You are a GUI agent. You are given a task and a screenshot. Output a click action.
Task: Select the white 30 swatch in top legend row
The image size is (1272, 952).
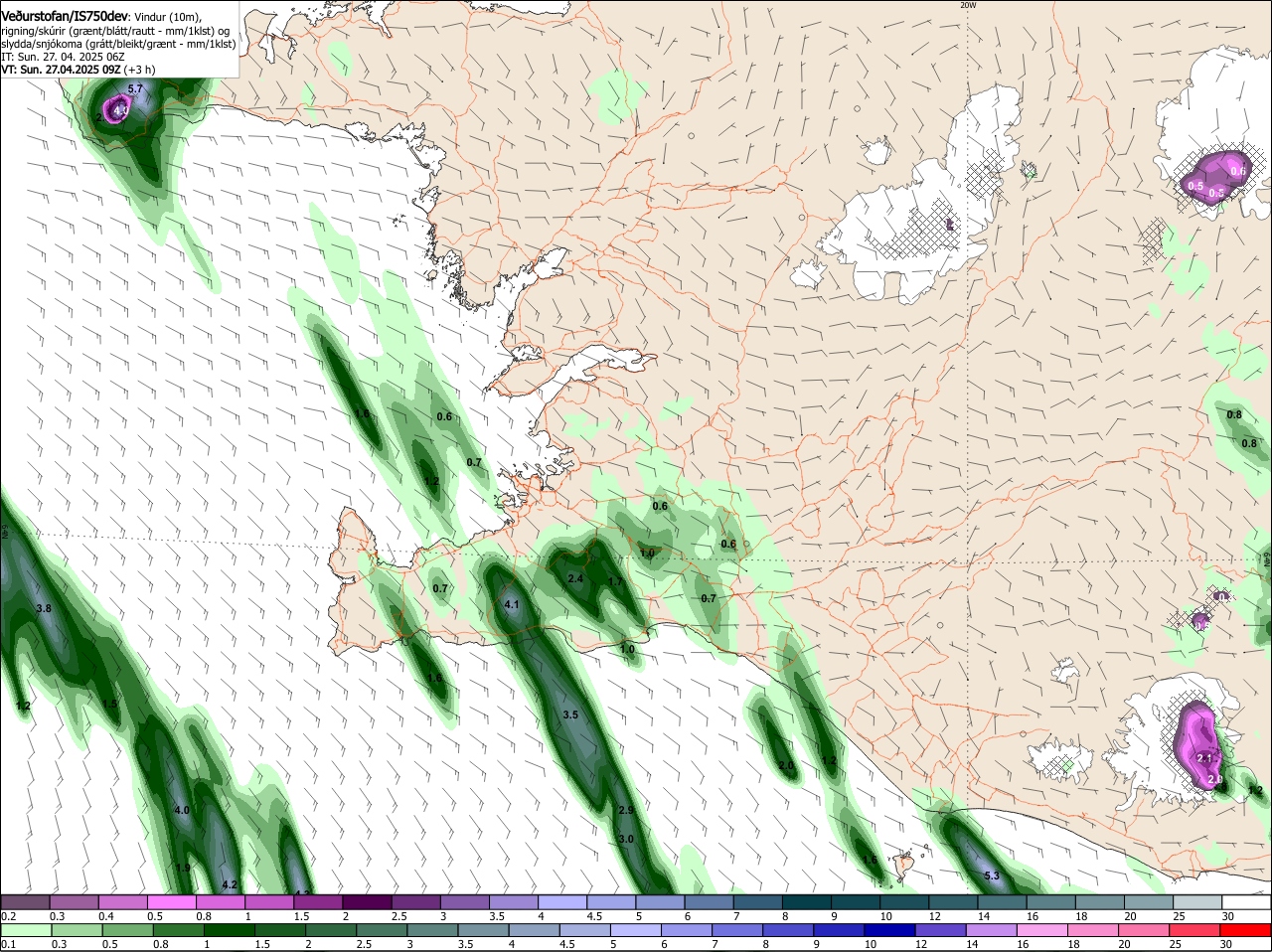[1246, 902]
